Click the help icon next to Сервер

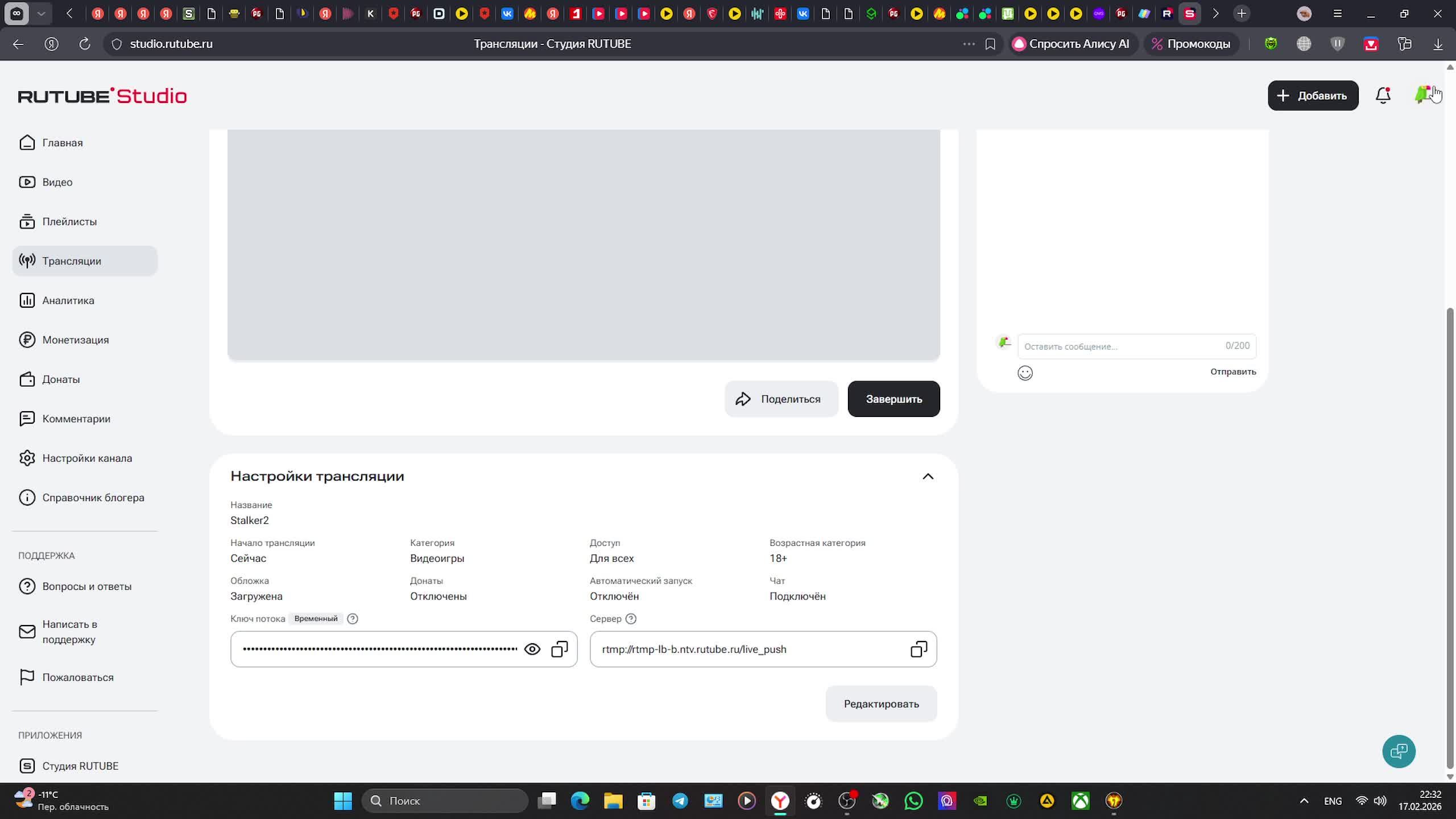coord(631,619)
